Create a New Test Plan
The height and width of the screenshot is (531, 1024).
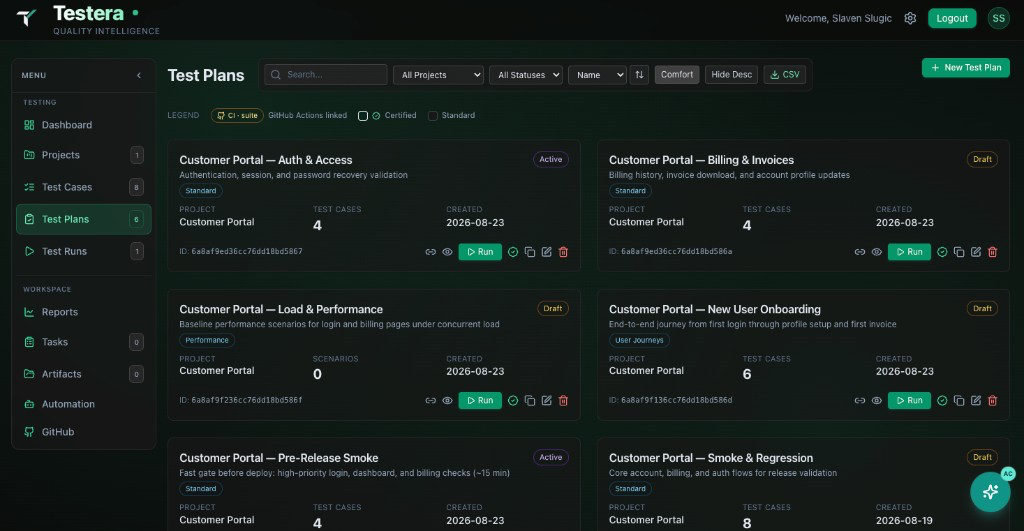click(x=965, y=67)
